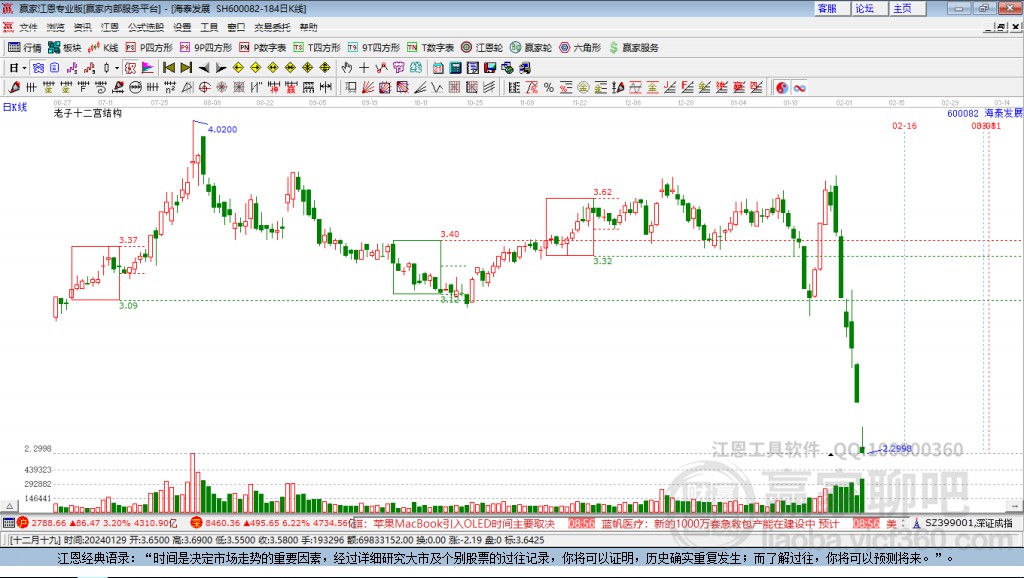Screen dimensions: 1024x578
Task: Open the calendar icon with 21
Action: tap(438, 68)
